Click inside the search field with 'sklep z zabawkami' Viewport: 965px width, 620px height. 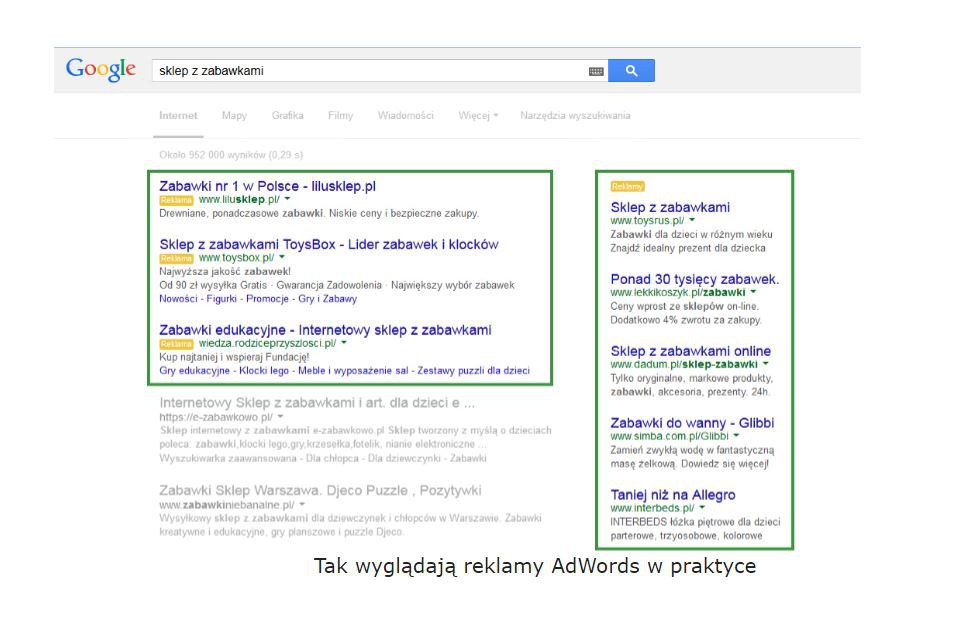click(x=370, y=71)
